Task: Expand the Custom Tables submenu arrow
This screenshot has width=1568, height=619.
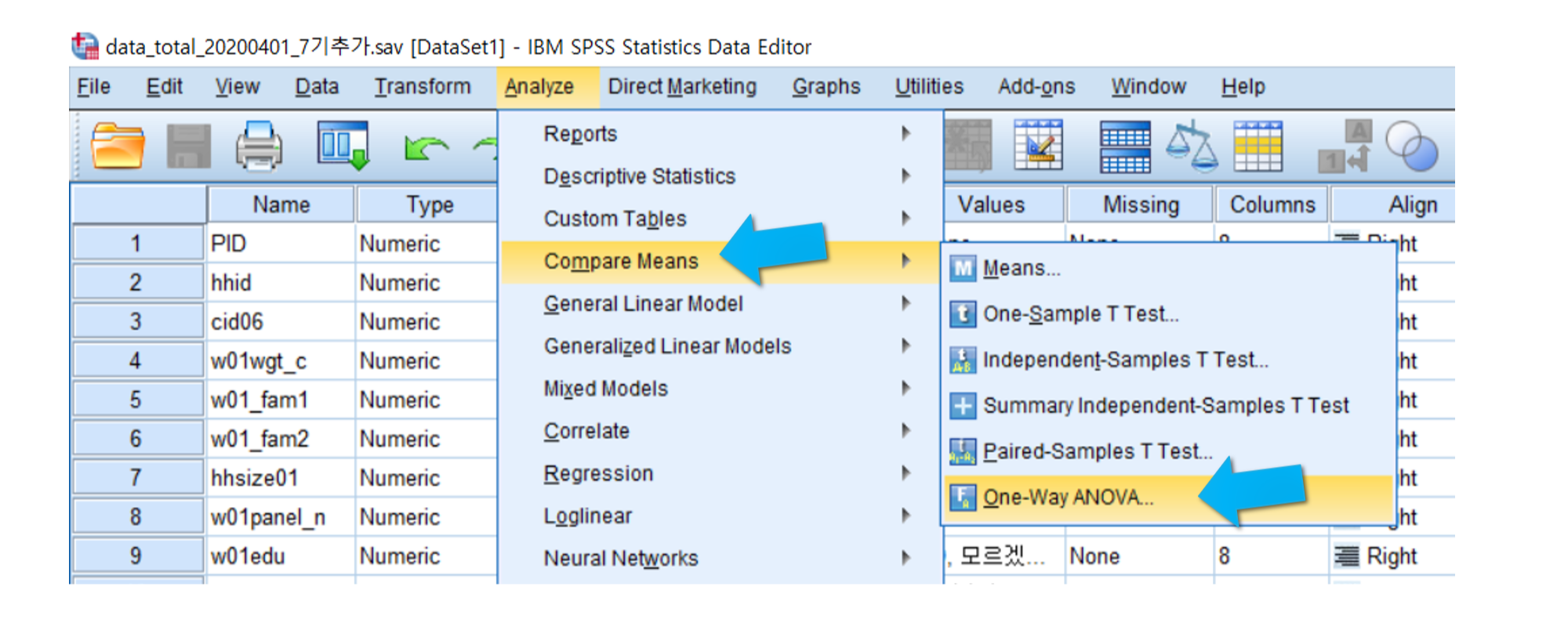Action: [x=906, y=218]
